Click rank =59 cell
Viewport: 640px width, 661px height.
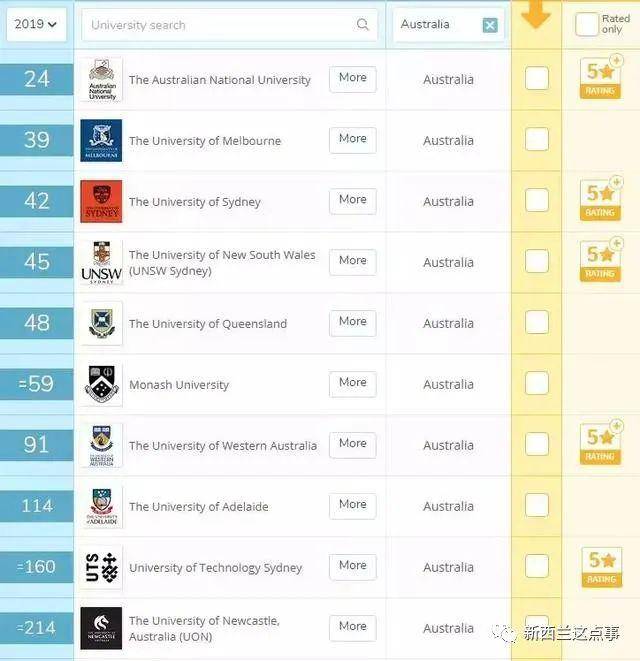point(37,384)
